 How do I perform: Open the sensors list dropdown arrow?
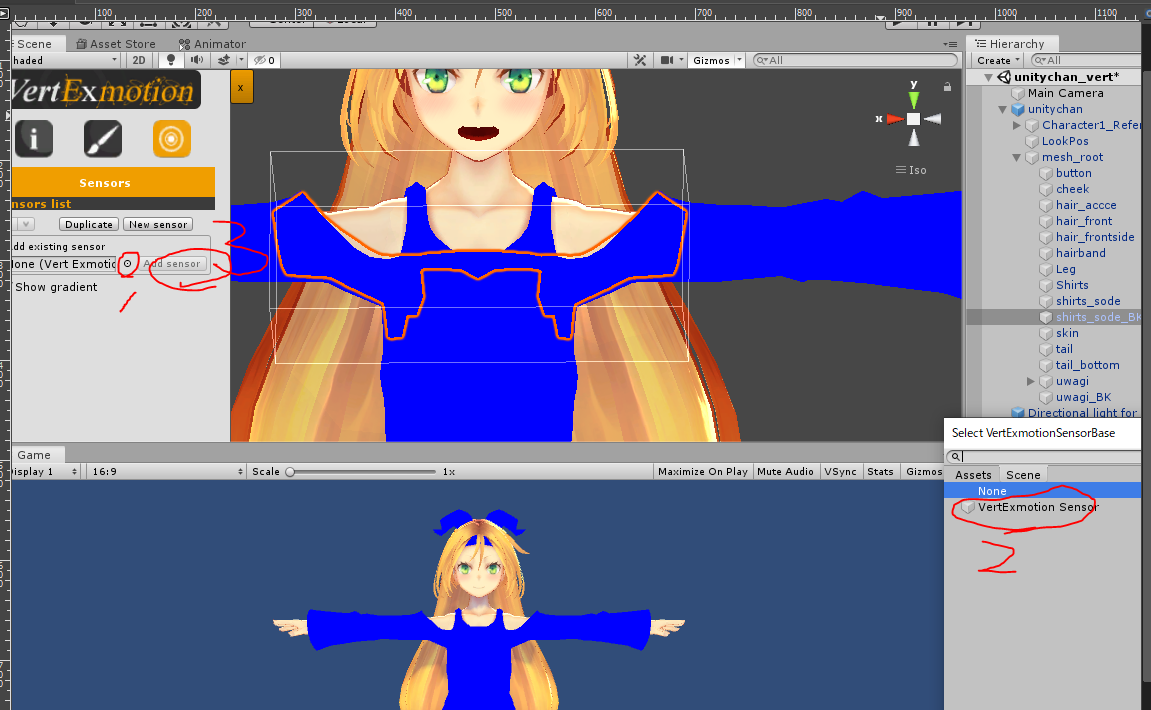pos(26,225)
